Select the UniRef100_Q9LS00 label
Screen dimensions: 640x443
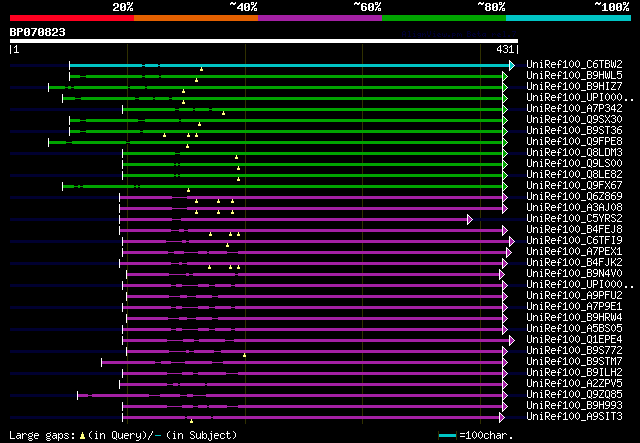click(x=574, y=164)
